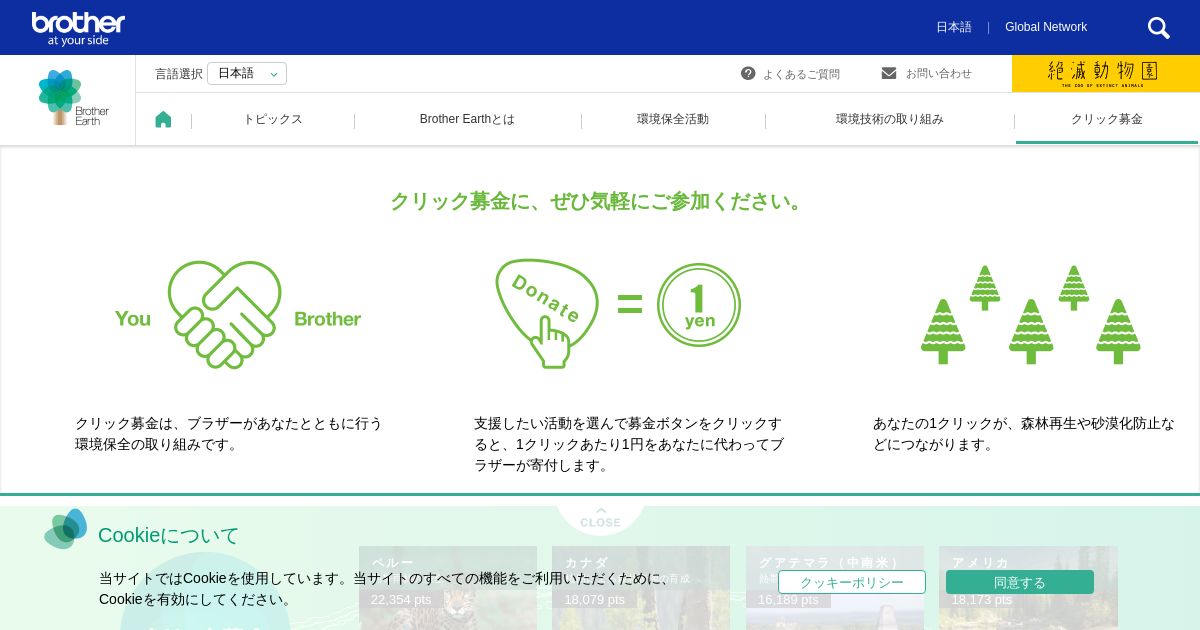Viewport: 1200px width, 630px height.
Task: Click the Cookieについて heading
Action: tap(169, 535)
